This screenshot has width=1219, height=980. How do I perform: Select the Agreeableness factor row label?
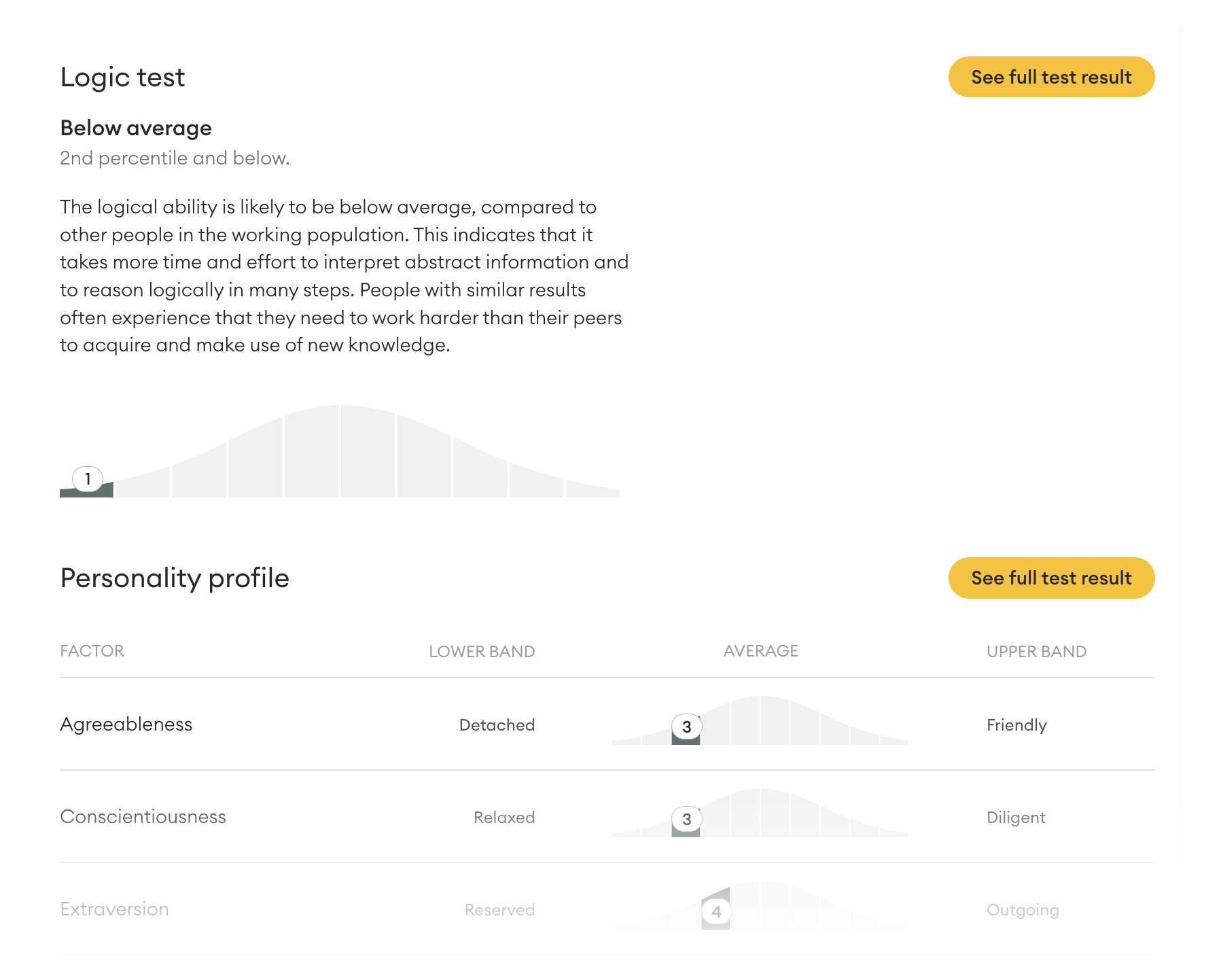pos(126,724)
